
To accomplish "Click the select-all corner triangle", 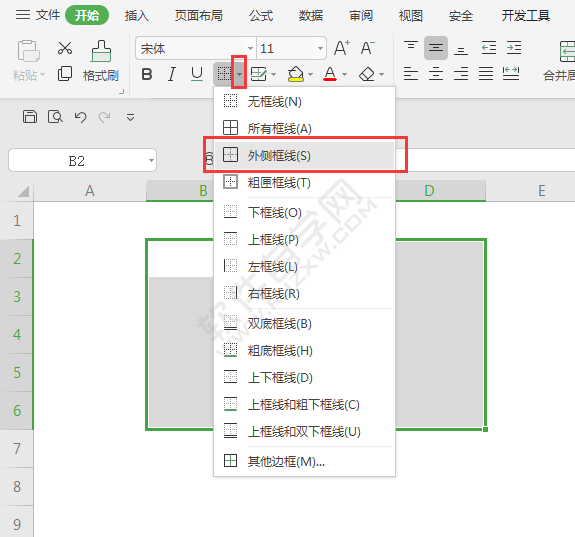I will pyautogui.click(x=23, y=191).
